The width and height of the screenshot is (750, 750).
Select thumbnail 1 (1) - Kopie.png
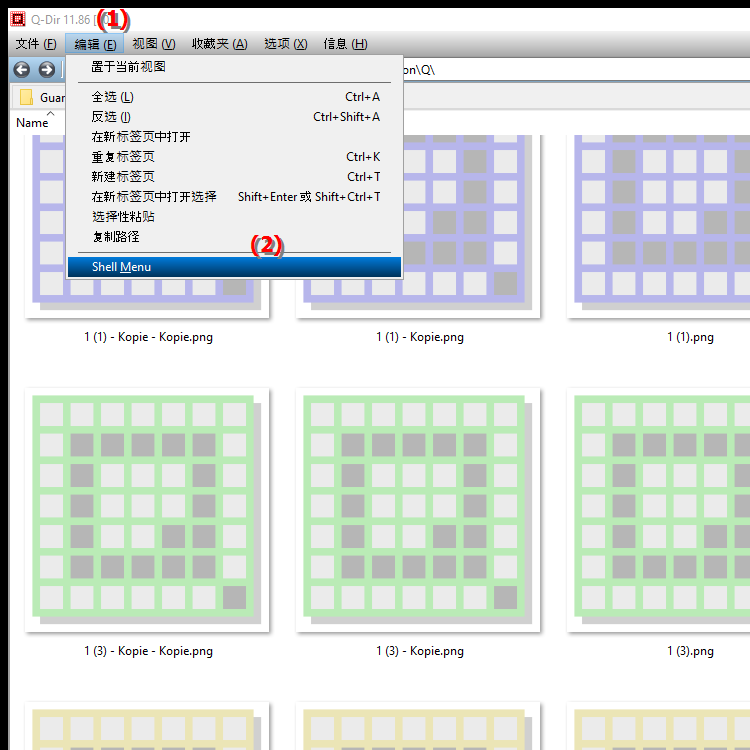(418, 298)
